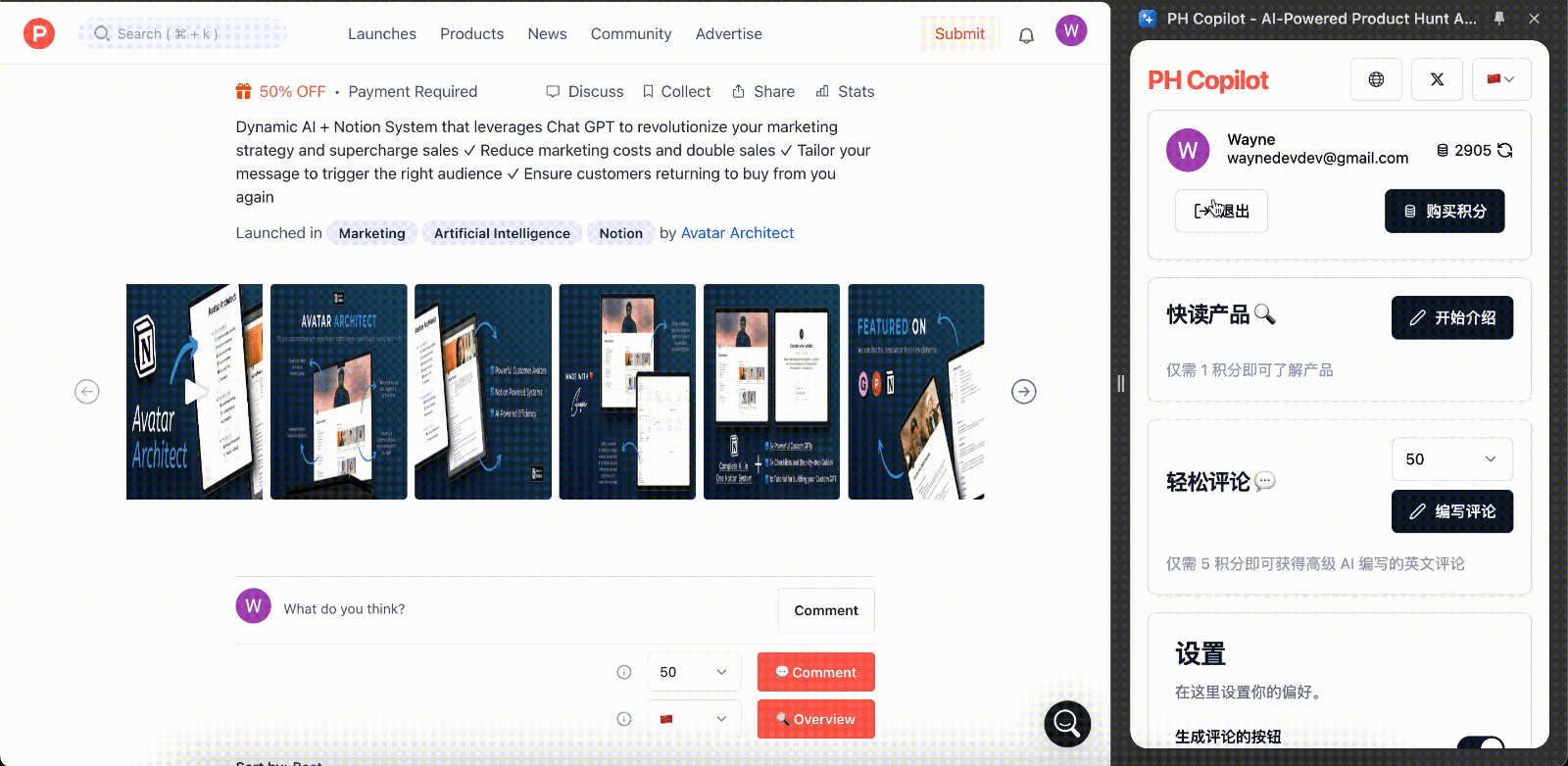
Task: Click the white Comment button
Action: (826, 610)
